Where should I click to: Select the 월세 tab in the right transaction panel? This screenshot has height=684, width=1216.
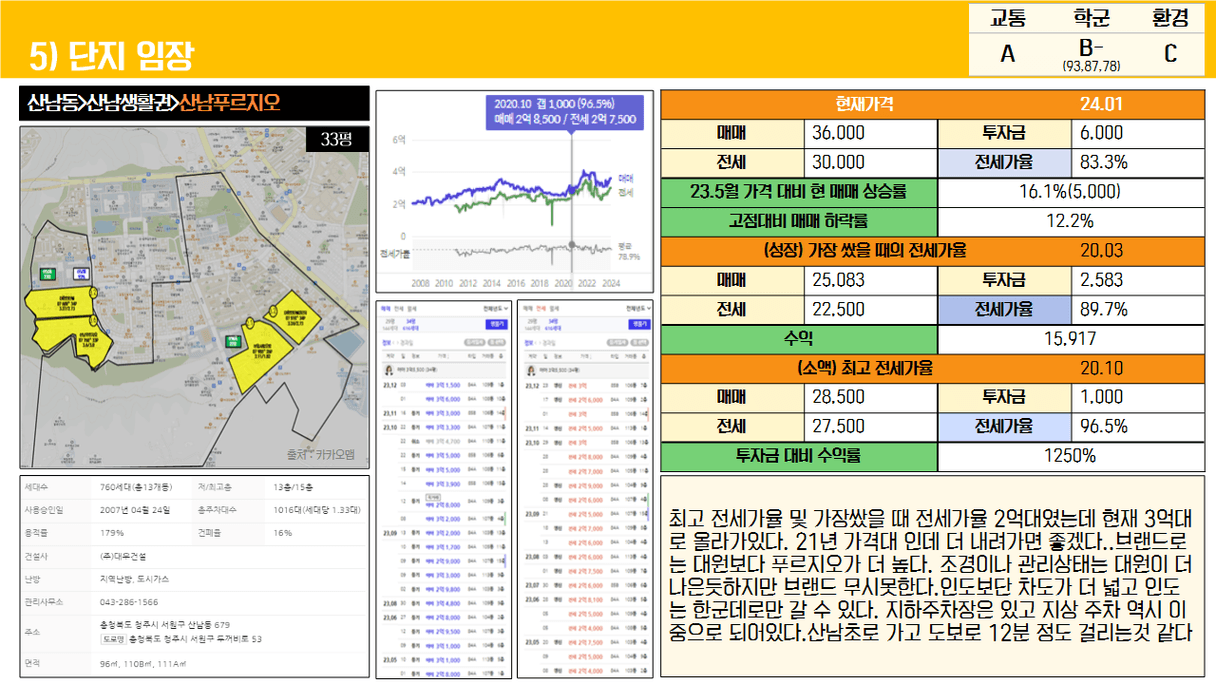554,308
